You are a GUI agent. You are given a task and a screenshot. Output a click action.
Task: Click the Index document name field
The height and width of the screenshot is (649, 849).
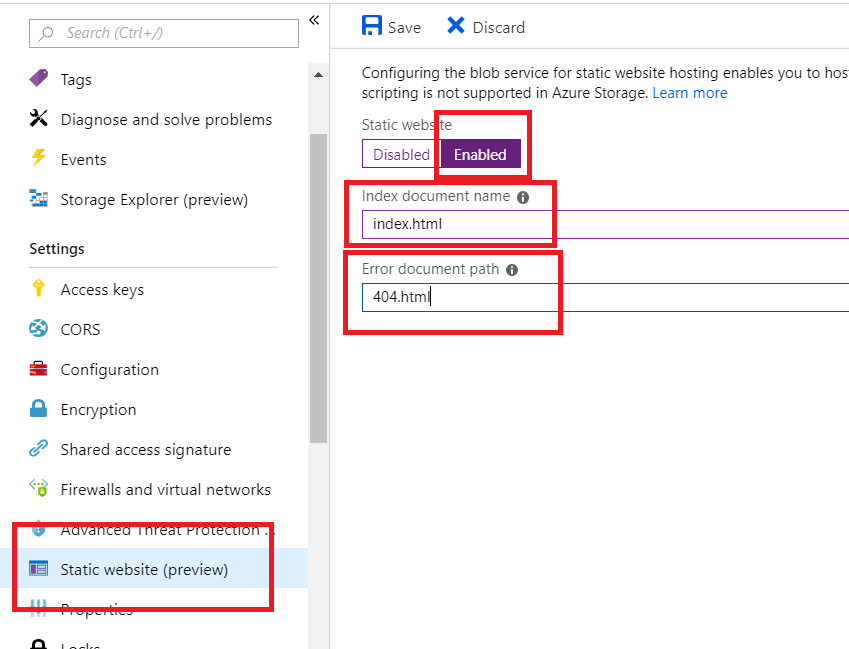pos(605,224)
